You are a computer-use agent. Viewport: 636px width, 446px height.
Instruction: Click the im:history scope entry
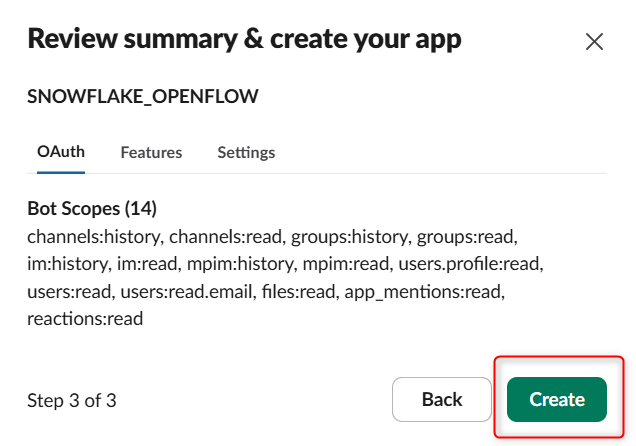point(62,264)
